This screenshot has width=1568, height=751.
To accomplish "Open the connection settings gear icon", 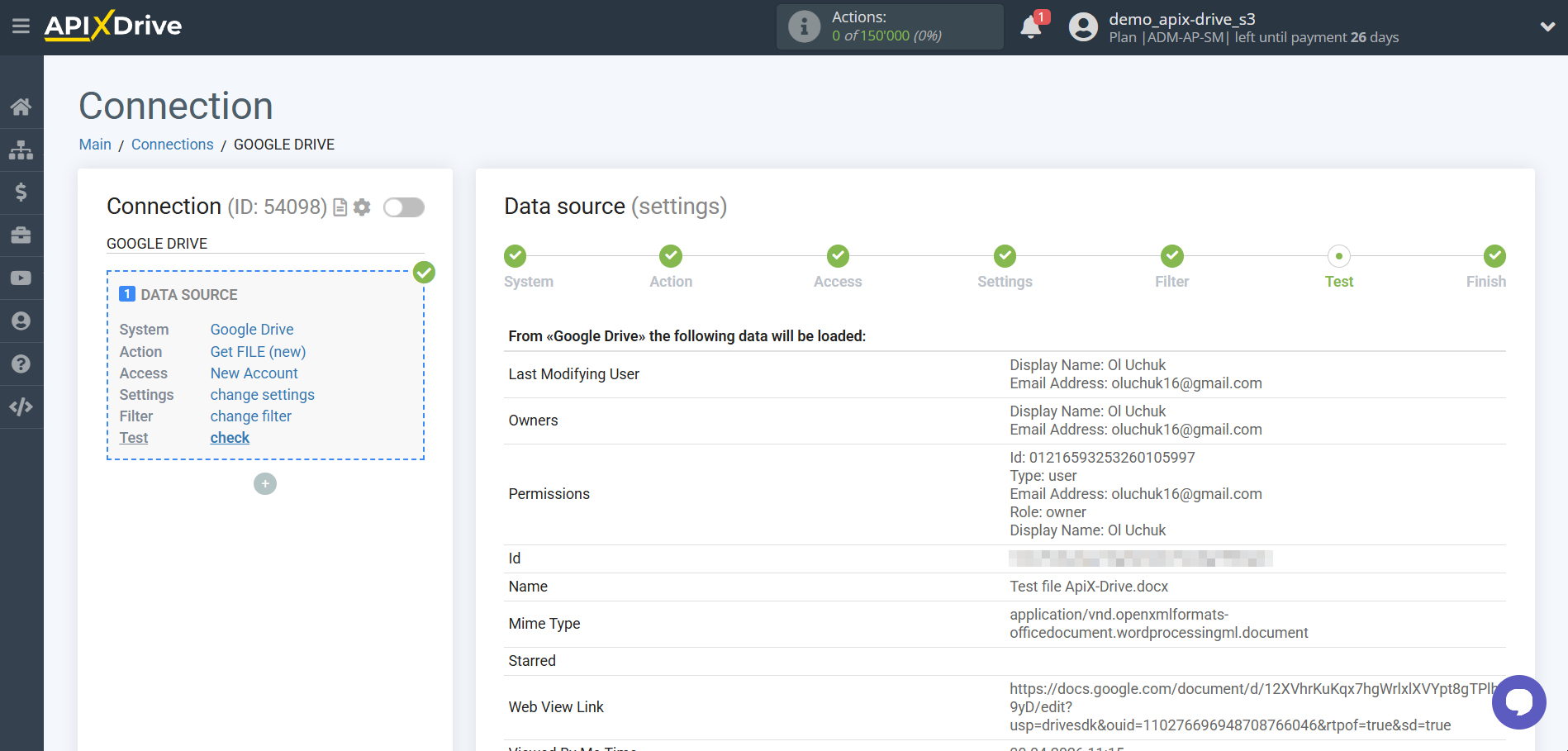I will pos(362,207).
